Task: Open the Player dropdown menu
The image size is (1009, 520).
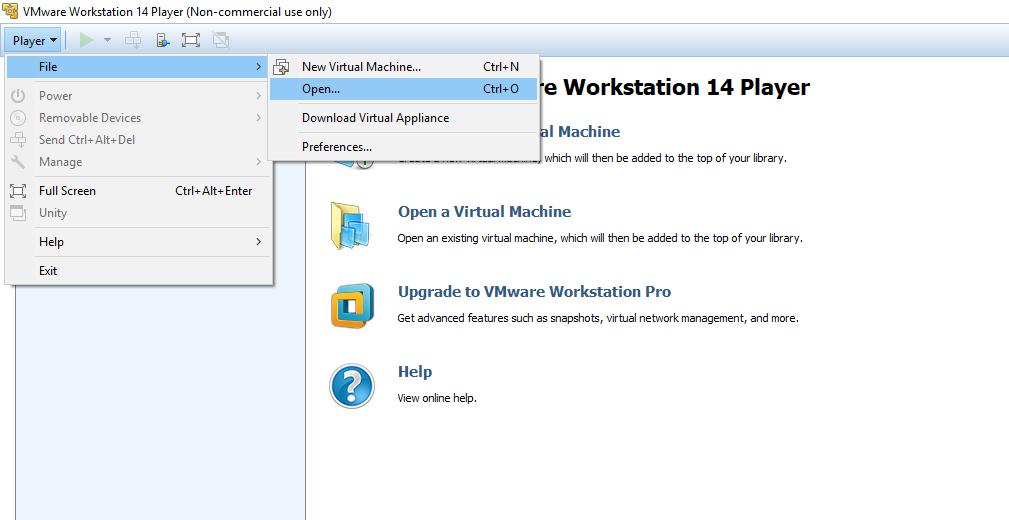Action: (33, 41)
